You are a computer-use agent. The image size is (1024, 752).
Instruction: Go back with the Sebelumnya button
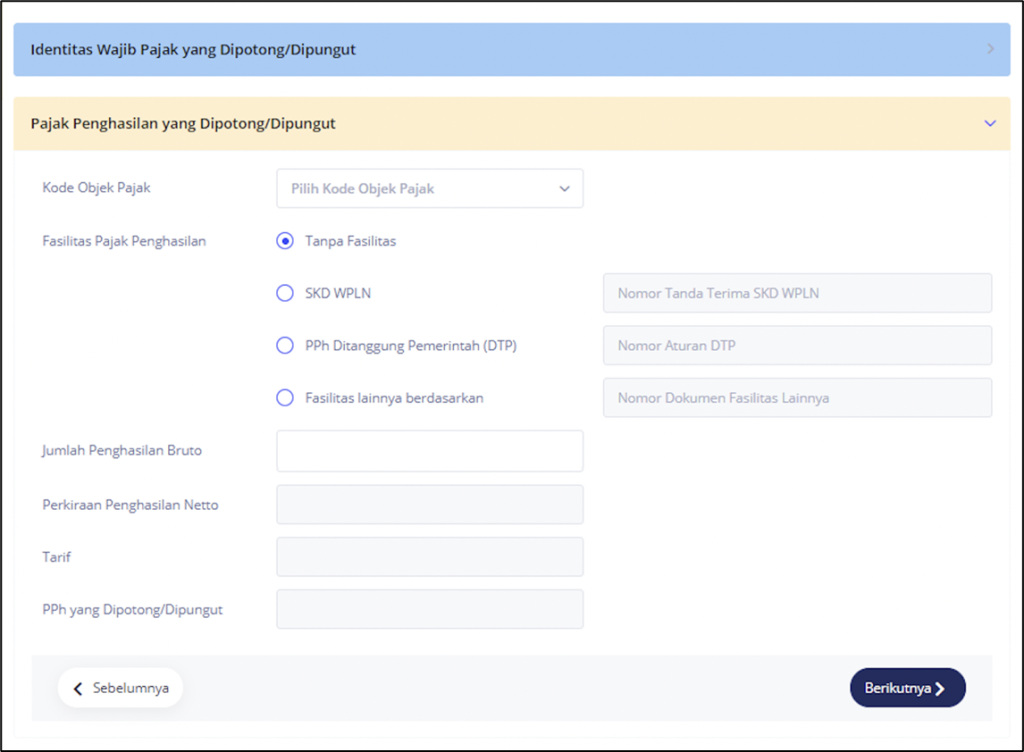(x=120, y=688)
